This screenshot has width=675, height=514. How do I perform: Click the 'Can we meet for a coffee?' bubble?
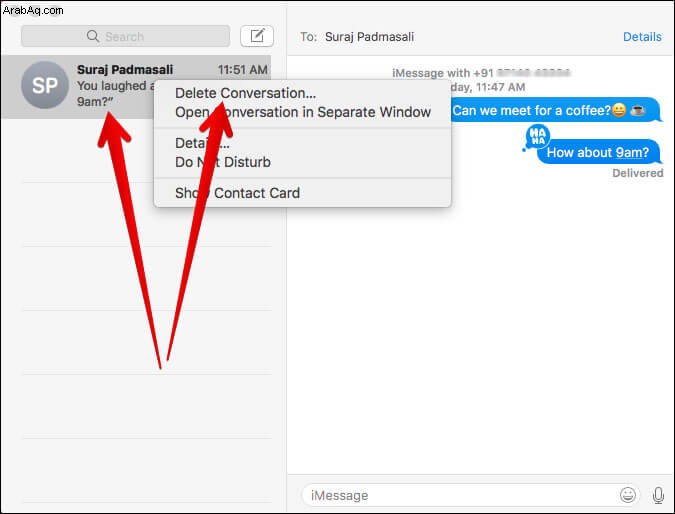[555, 110]
